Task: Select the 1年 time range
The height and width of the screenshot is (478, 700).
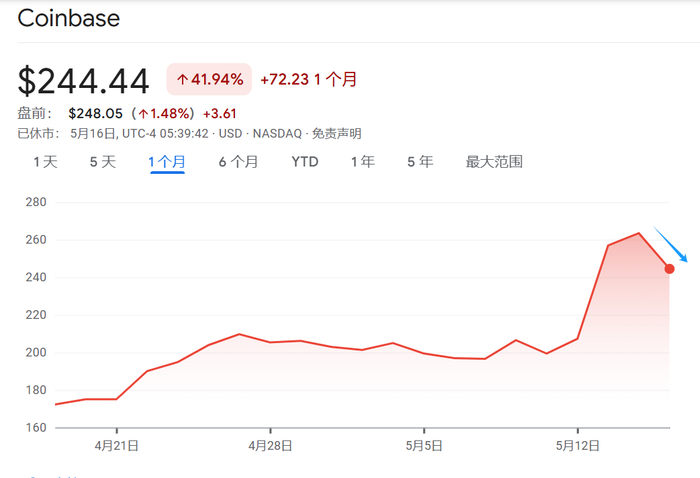Action: [363, 162]
